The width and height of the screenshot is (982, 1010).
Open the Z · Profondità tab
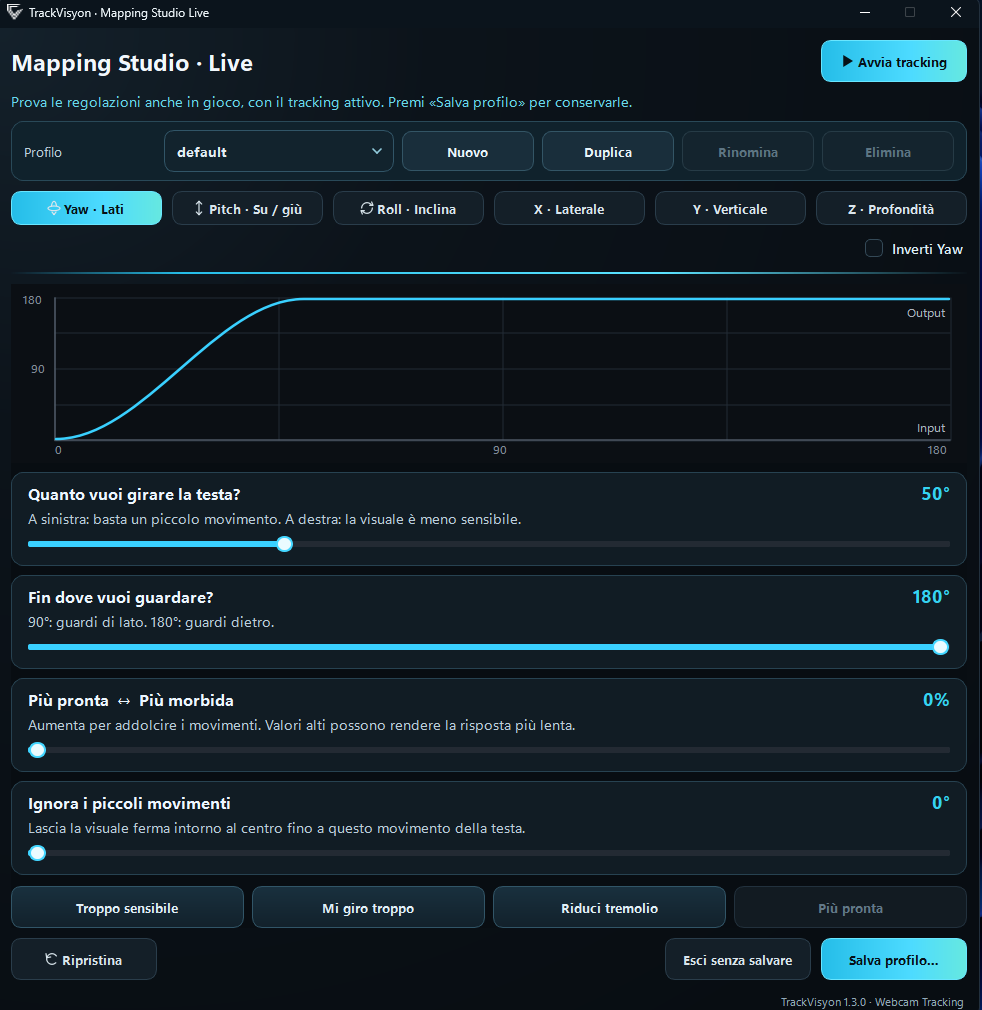[x=891, y=209]
